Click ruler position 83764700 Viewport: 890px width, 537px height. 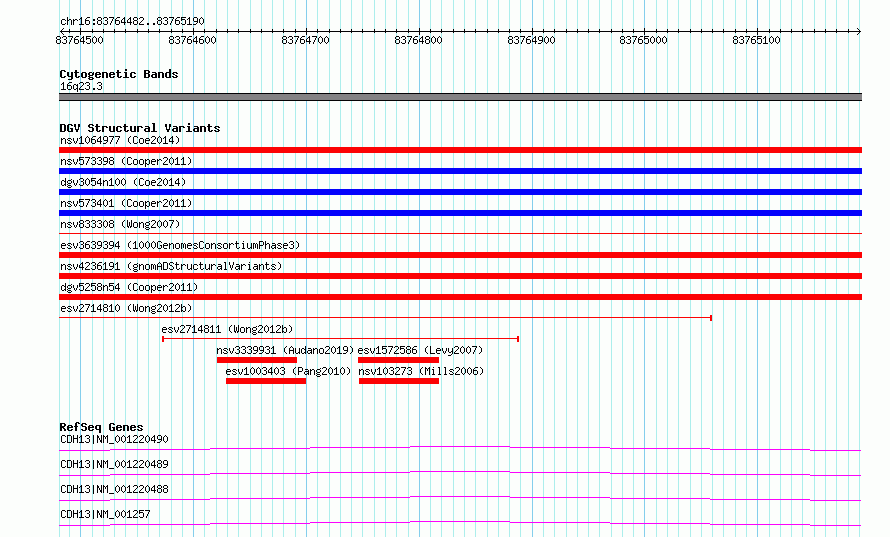click(305, 40)
